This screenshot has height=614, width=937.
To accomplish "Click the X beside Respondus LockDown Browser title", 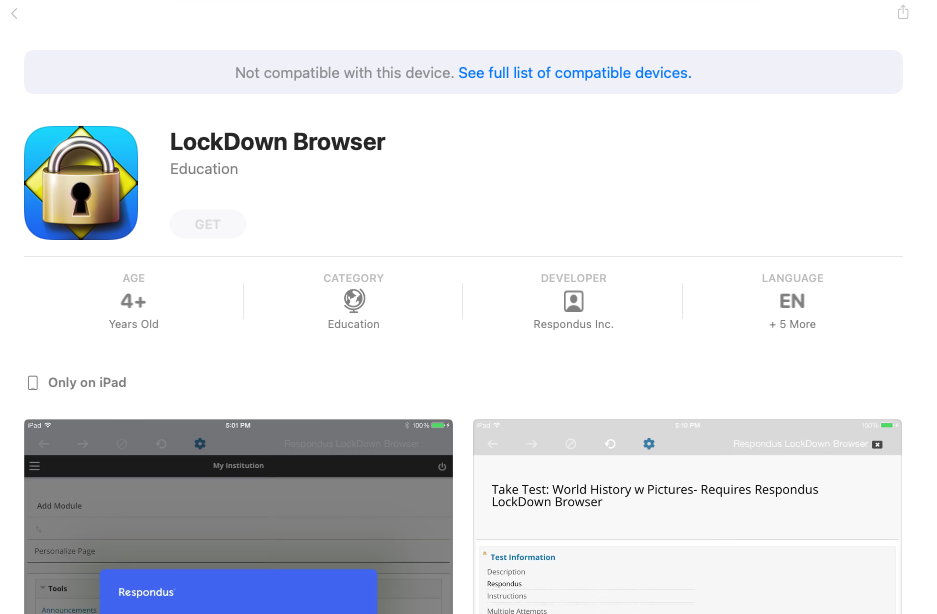I will pyautogui.click(x=877, y=444).
